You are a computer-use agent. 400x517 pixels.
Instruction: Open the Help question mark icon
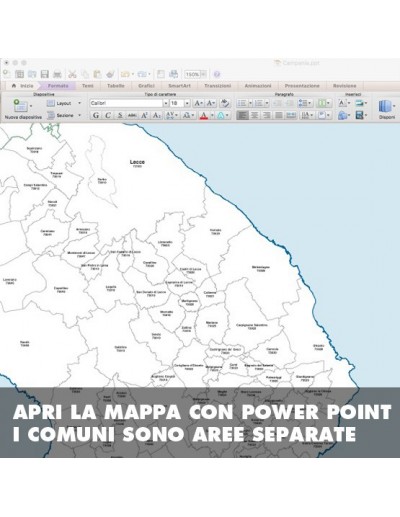[217, 74]
